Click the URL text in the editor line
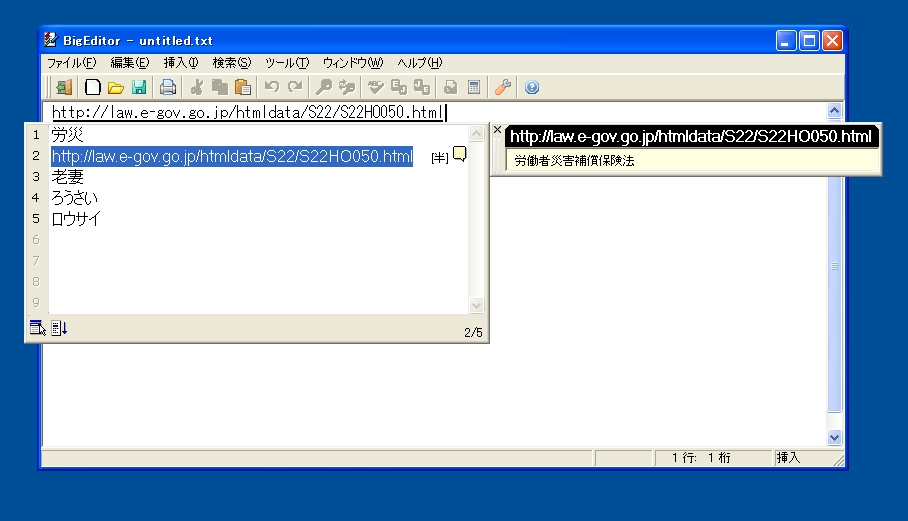The width and height of the screenshot is (908, 521). pos(247,112)
